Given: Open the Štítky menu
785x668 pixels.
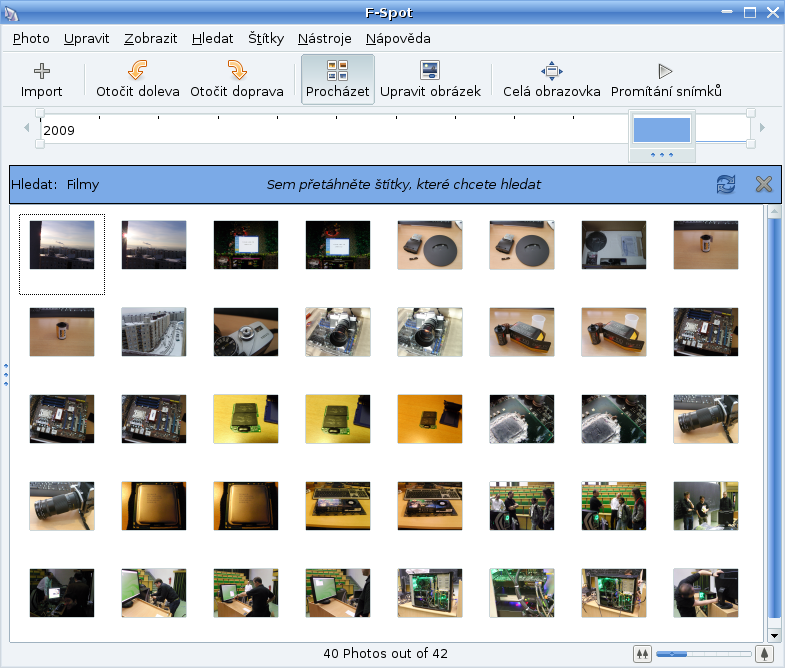Looking at the screenshot, I should click(266, 39).
